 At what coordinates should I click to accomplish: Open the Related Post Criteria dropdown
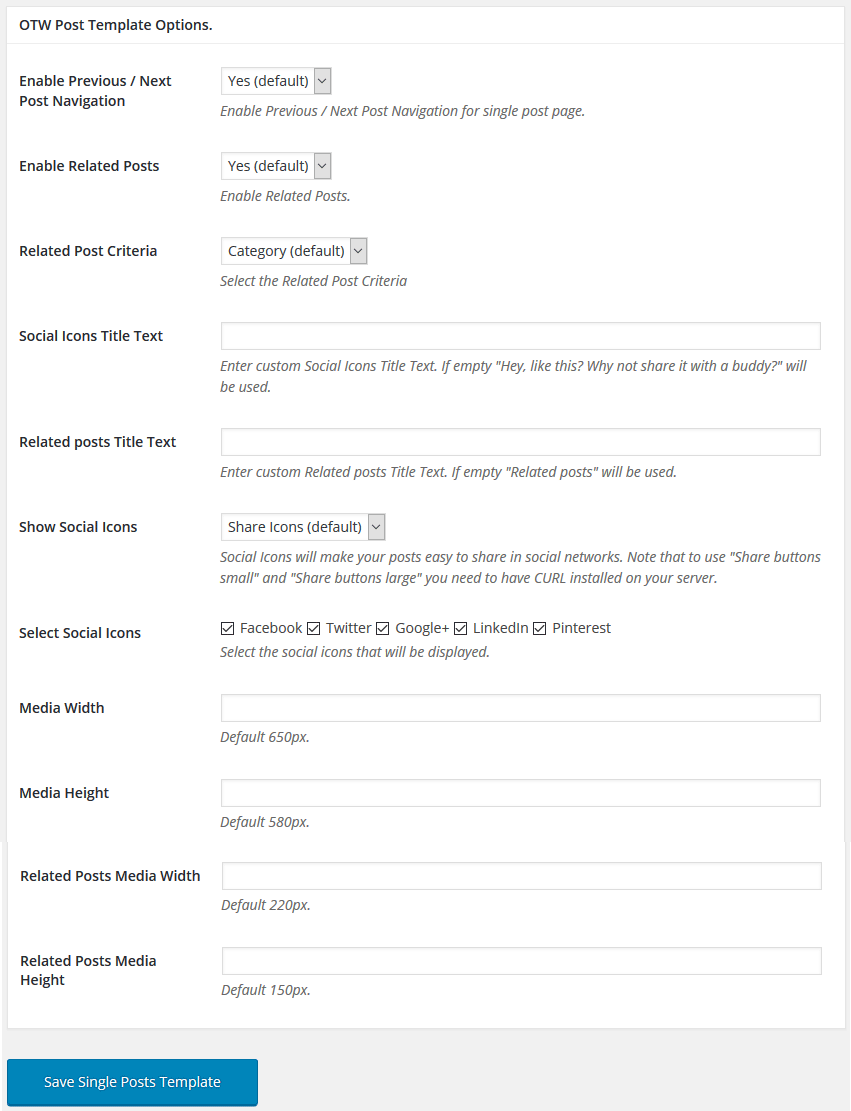click(293, 251)
